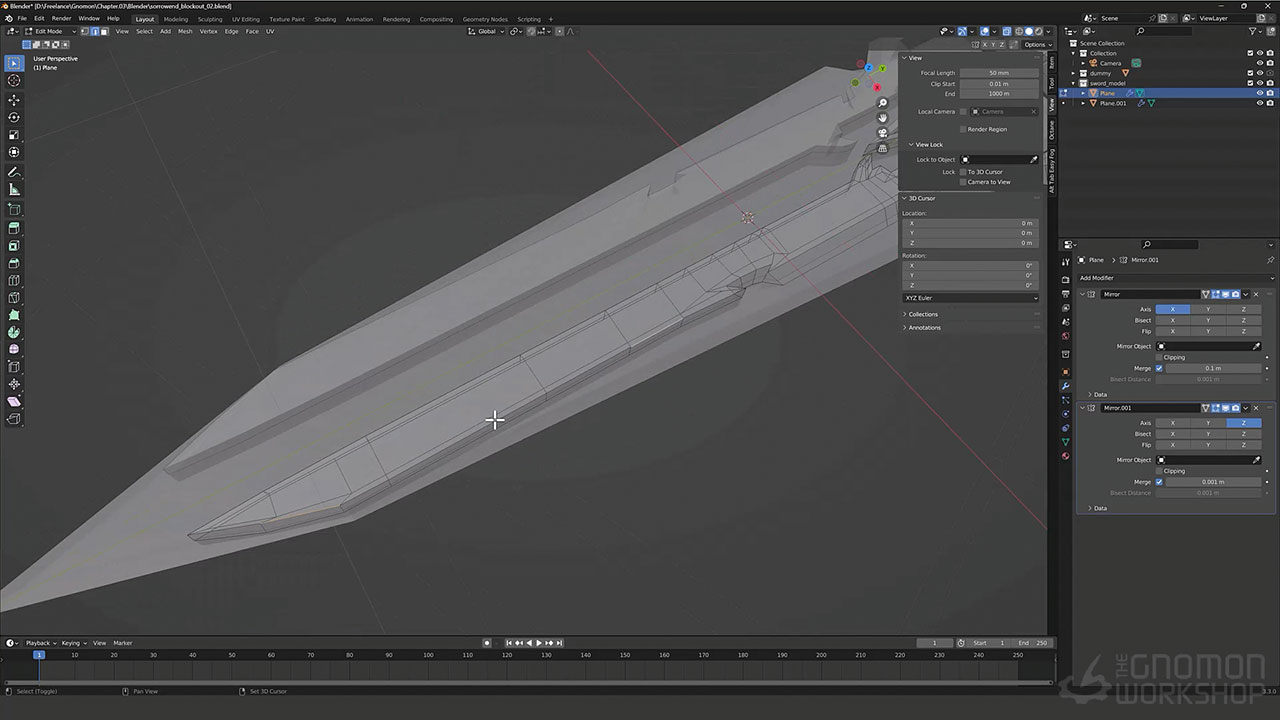Click the Focal Length value field

[998, 73]
